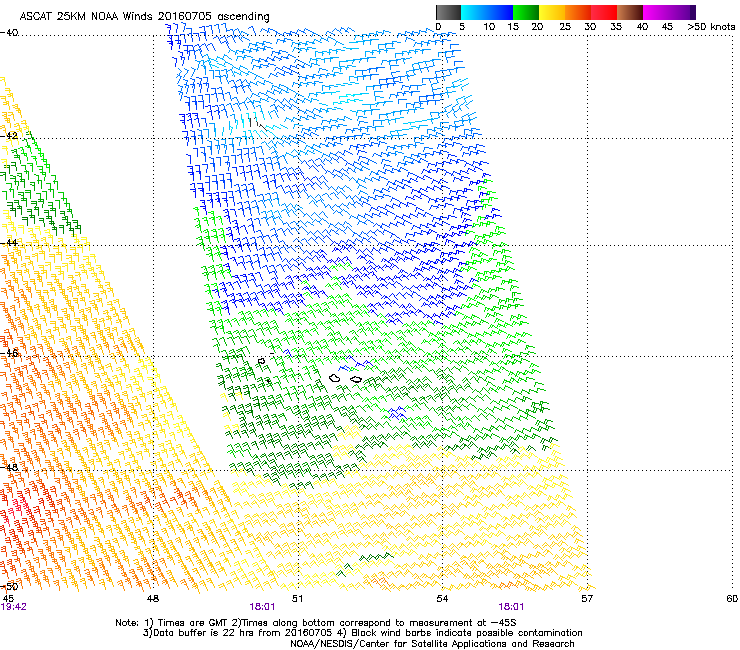Image resolution: width=740 pixels, height=650 pixels.
Task: Click the '-50' latitude axis label
Action: tap(9, 586)
